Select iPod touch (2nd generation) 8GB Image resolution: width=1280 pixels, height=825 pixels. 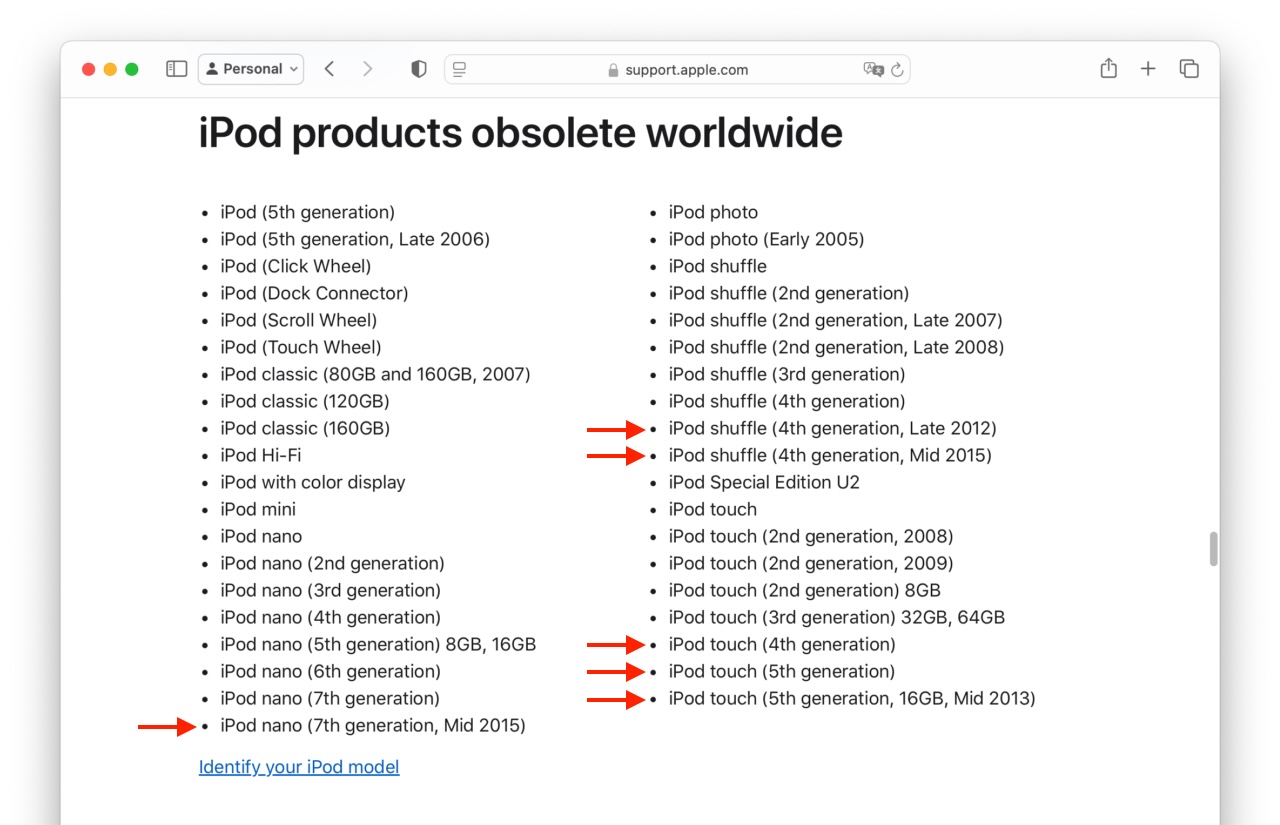805,590
